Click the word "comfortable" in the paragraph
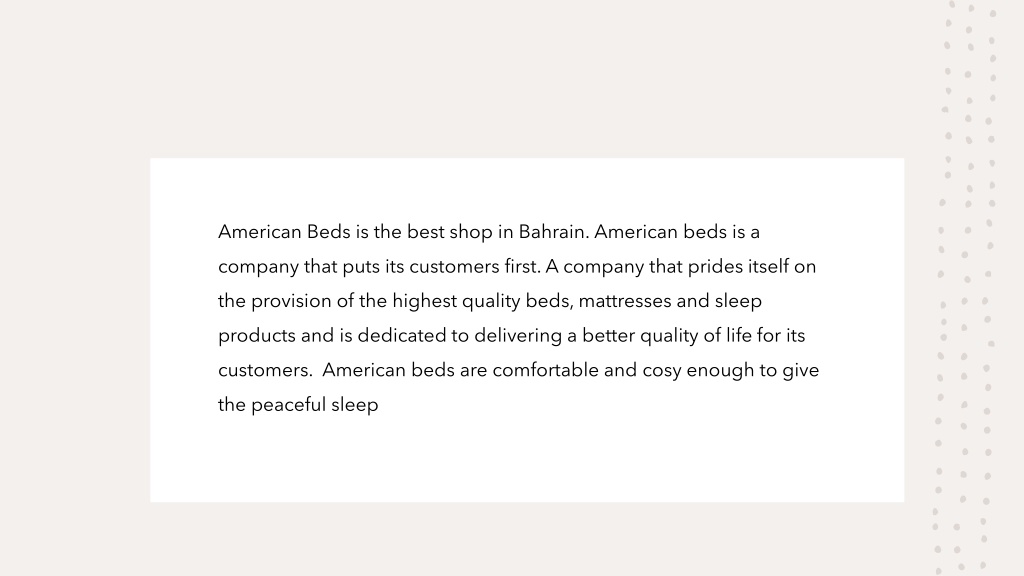Screen dimensions: 1024x576 click(545, 370)
